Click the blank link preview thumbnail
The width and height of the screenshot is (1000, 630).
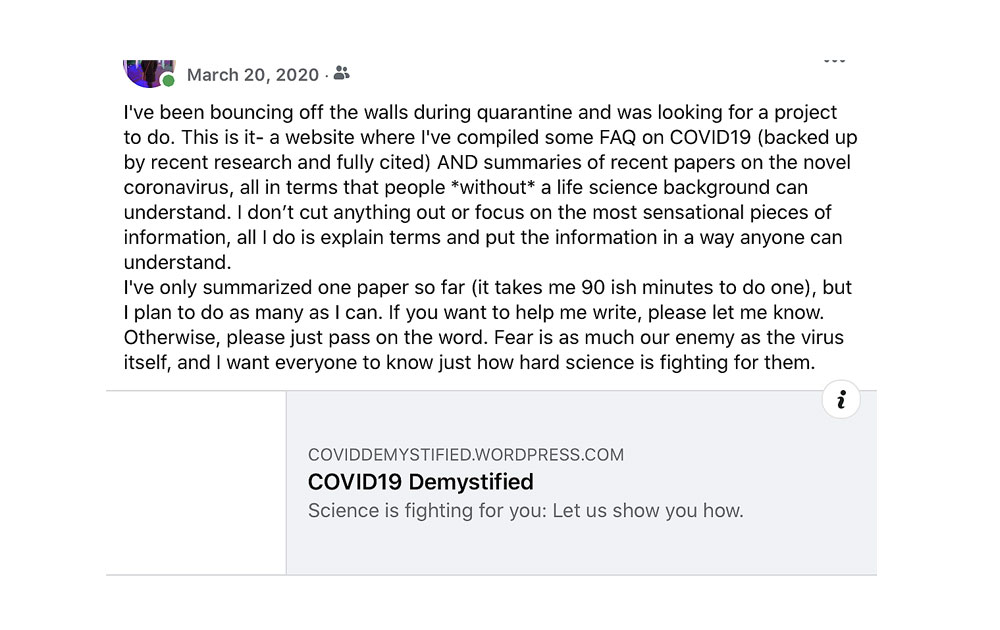196,483
